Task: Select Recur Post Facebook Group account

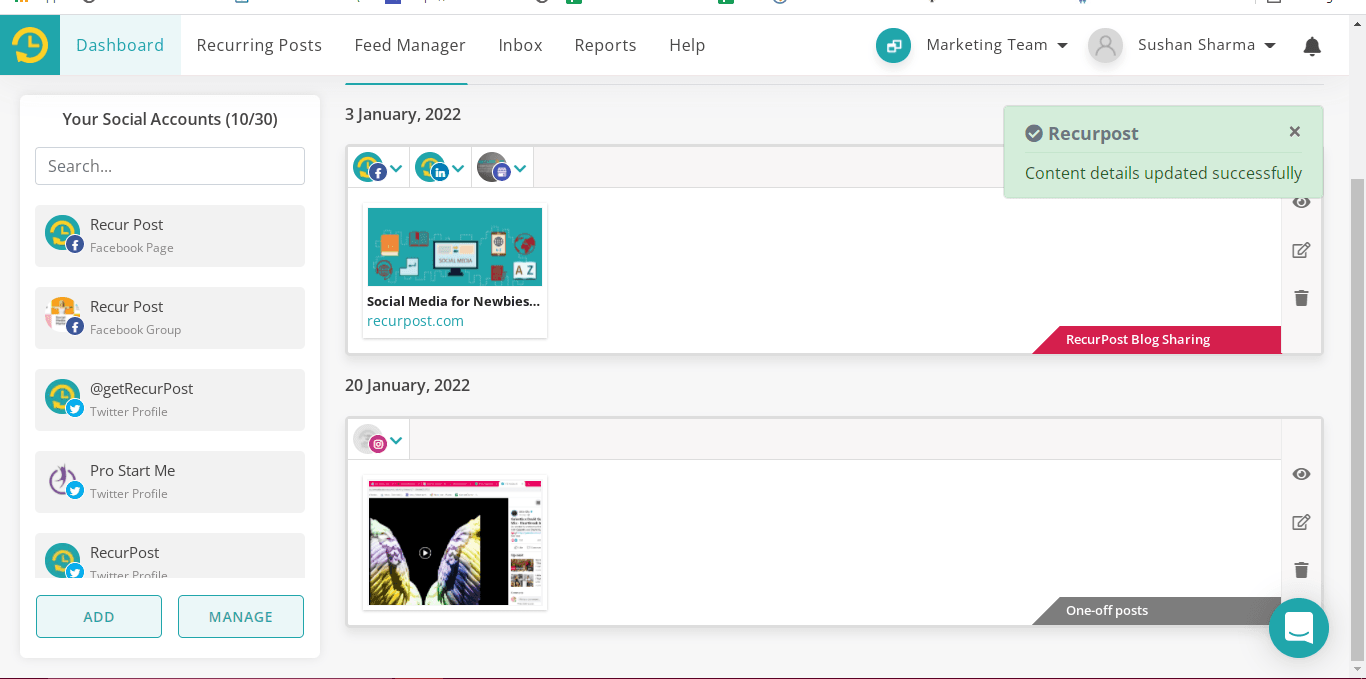Action: click(170, 318)
